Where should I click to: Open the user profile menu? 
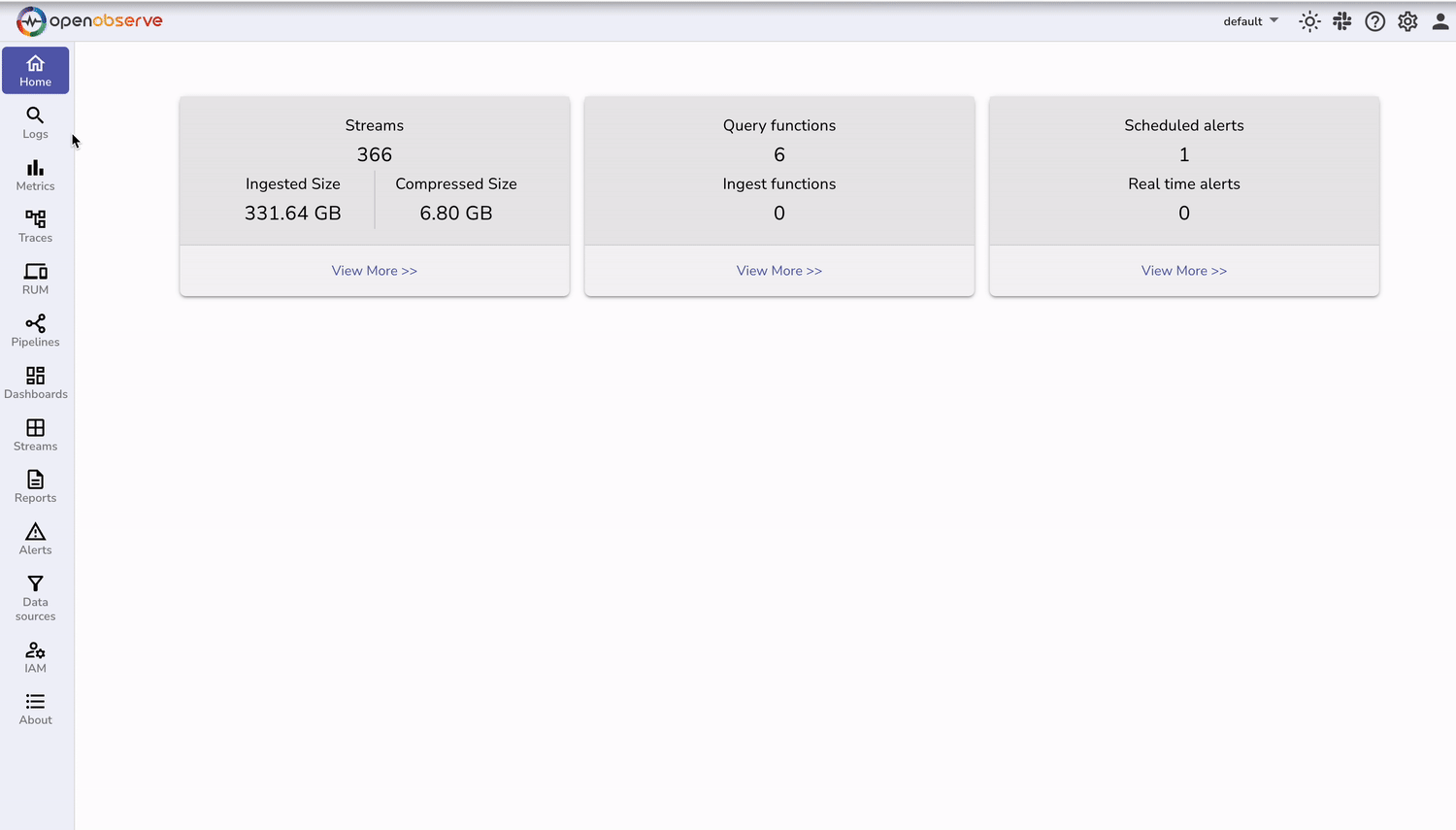1440,20
